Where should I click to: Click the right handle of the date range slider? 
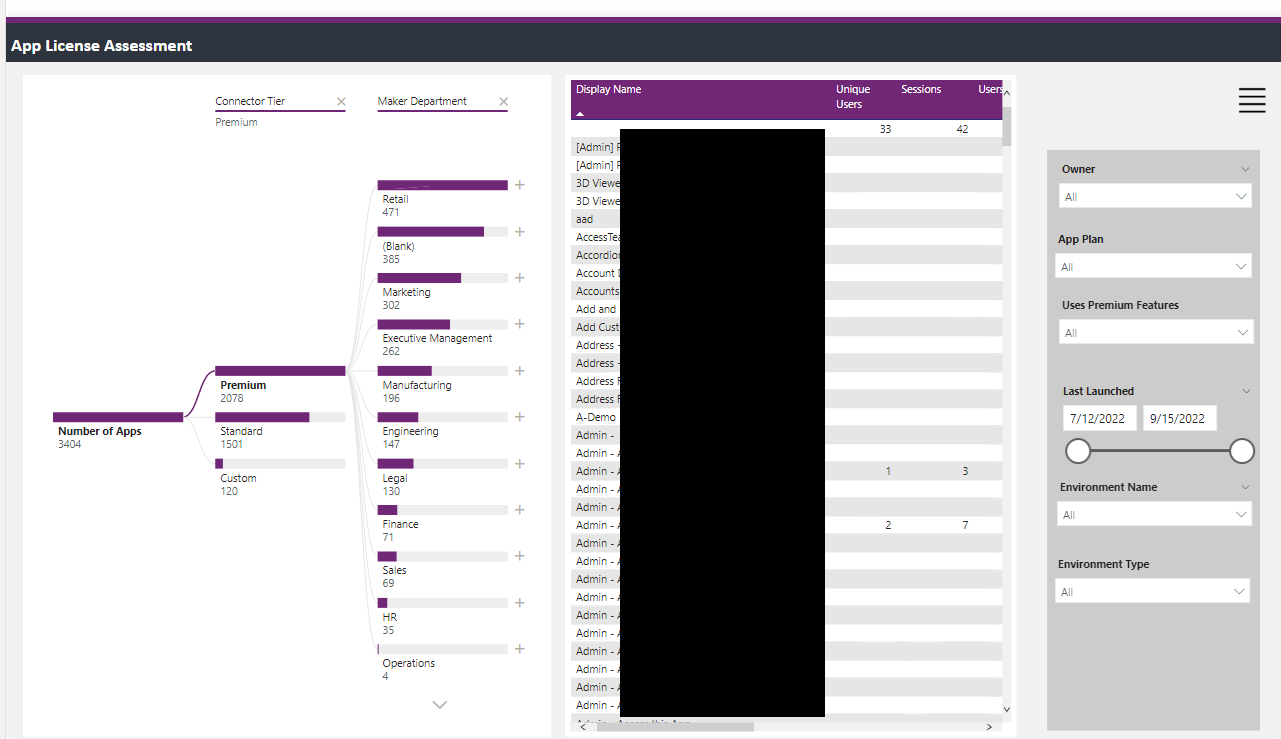tap(1241, 451)
